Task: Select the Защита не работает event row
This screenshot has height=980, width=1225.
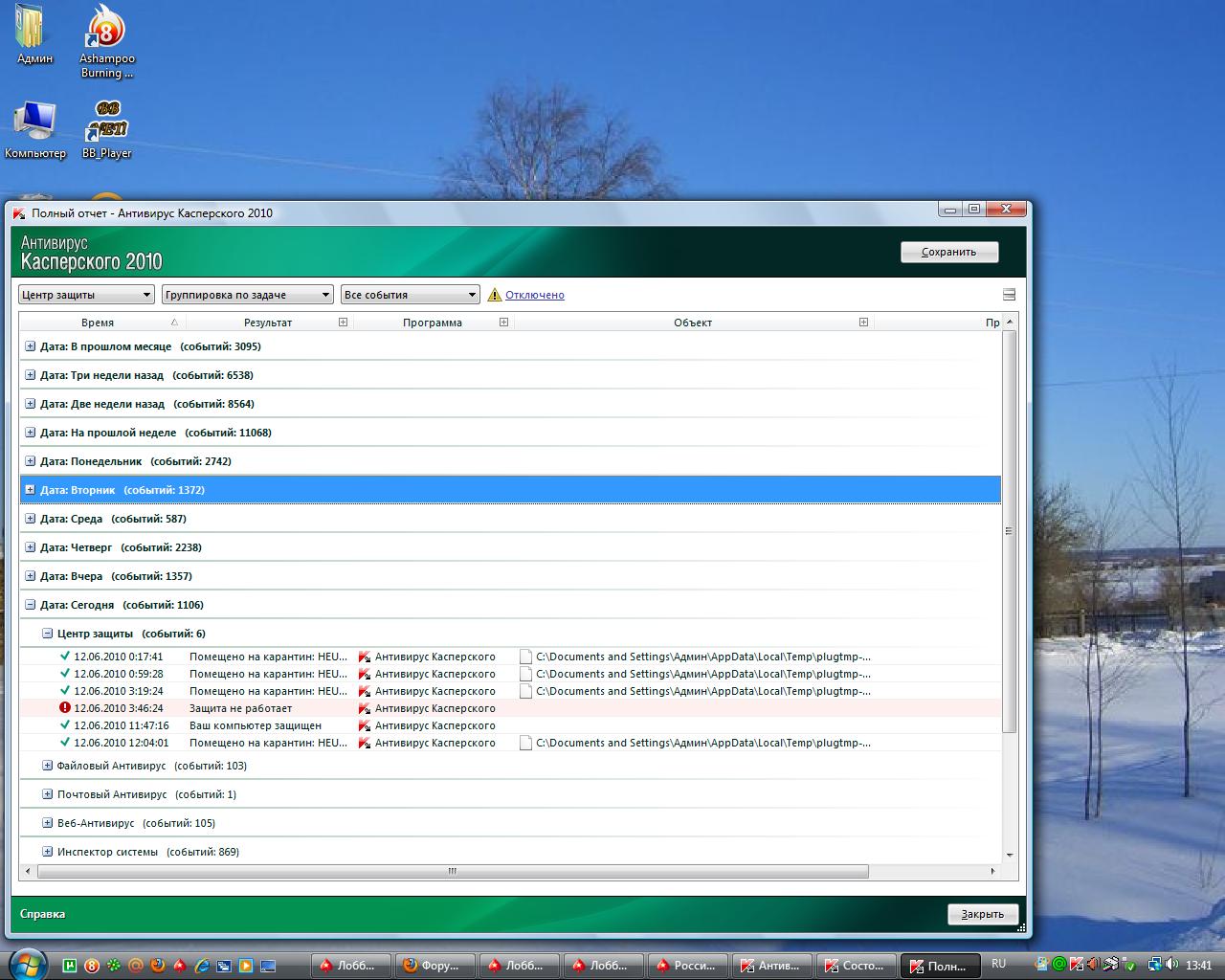Action: [510, 708]
